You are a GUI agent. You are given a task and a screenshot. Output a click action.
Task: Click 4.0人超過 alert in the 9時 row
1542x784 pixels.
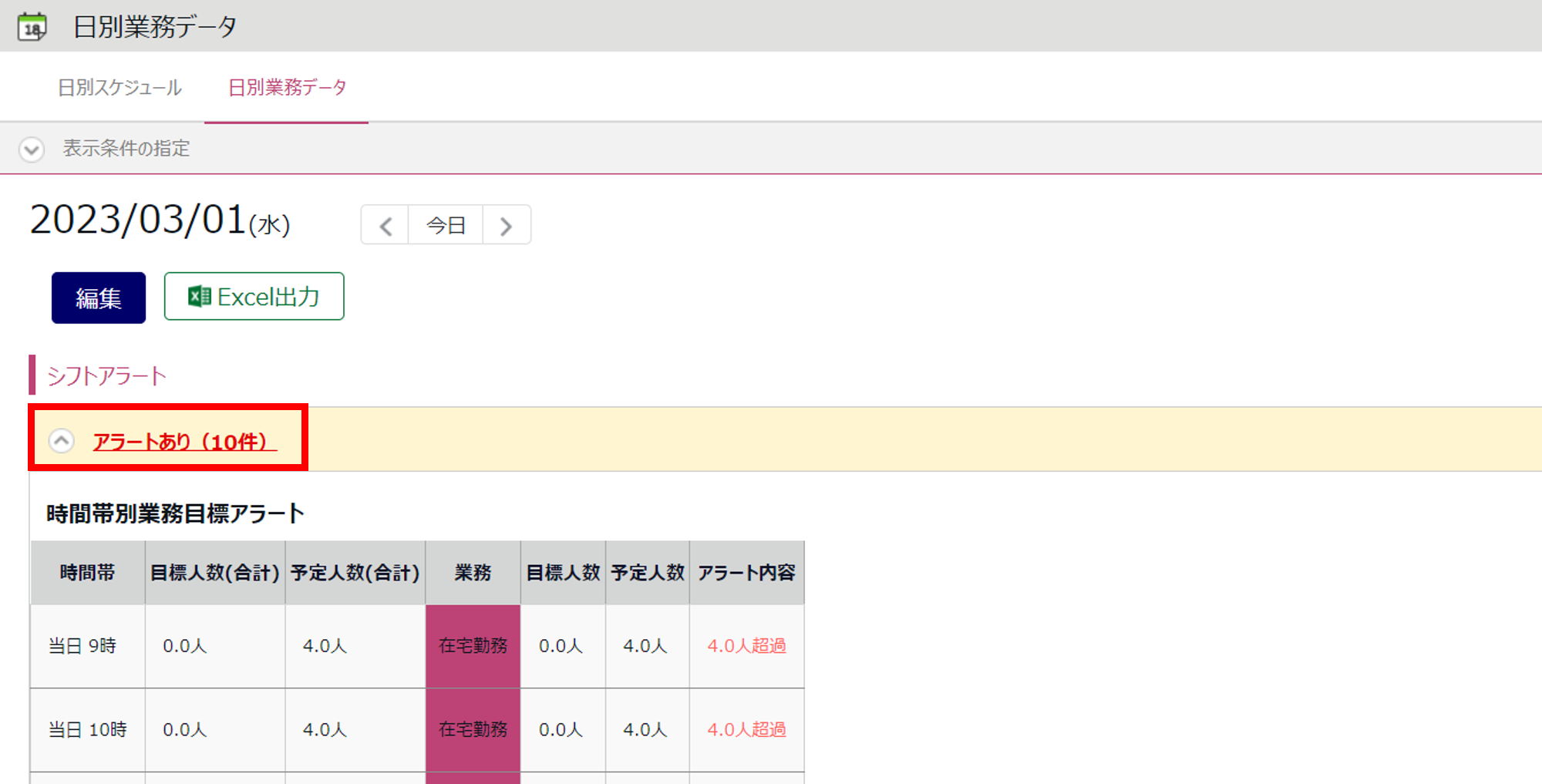click(747, 646)
